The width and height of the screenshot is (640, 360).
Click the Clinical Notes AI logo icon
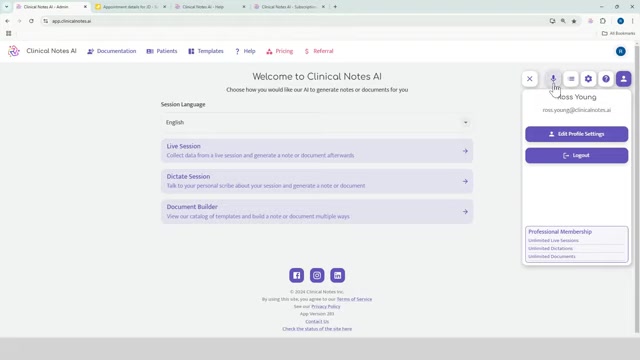[x=13, y=51]
